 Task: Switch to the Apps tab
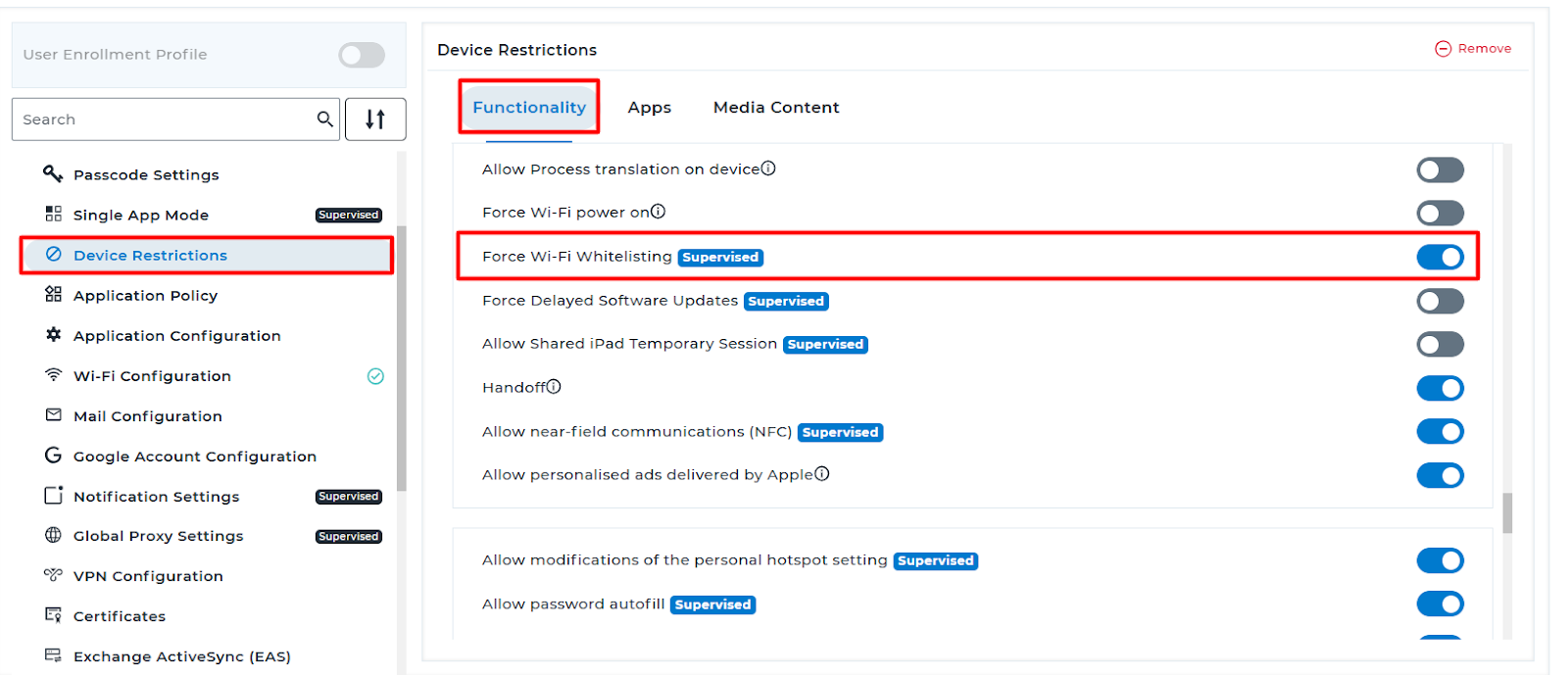(649, 108)
